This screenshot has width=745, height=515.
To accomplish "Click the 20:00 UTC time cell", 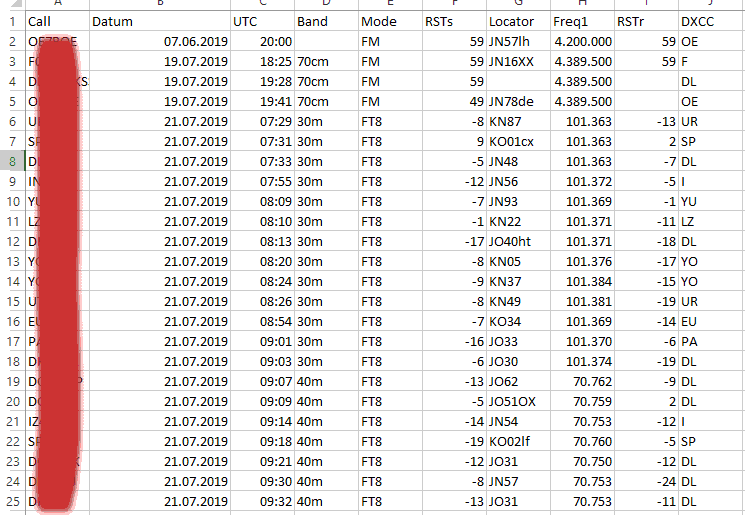I will (x=263, y=42).
